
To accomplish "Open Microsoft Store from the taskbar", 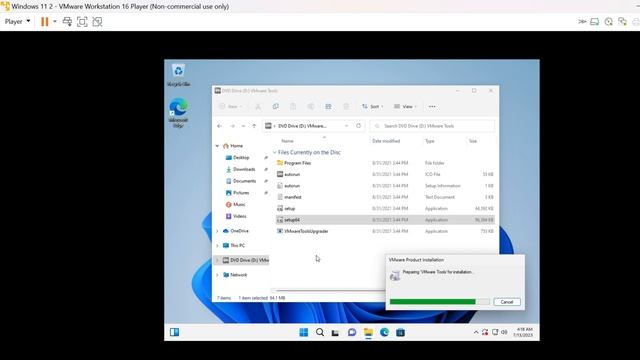I will tap(400, 333).
